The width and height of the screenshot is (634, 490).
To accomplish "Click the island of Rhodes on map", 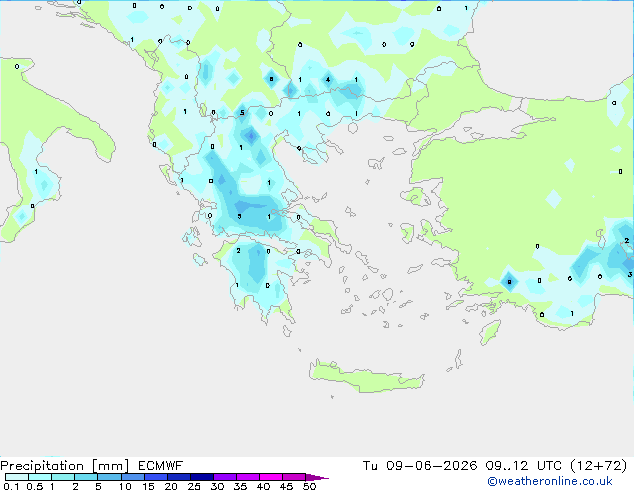I will click(x=490, y=331).
